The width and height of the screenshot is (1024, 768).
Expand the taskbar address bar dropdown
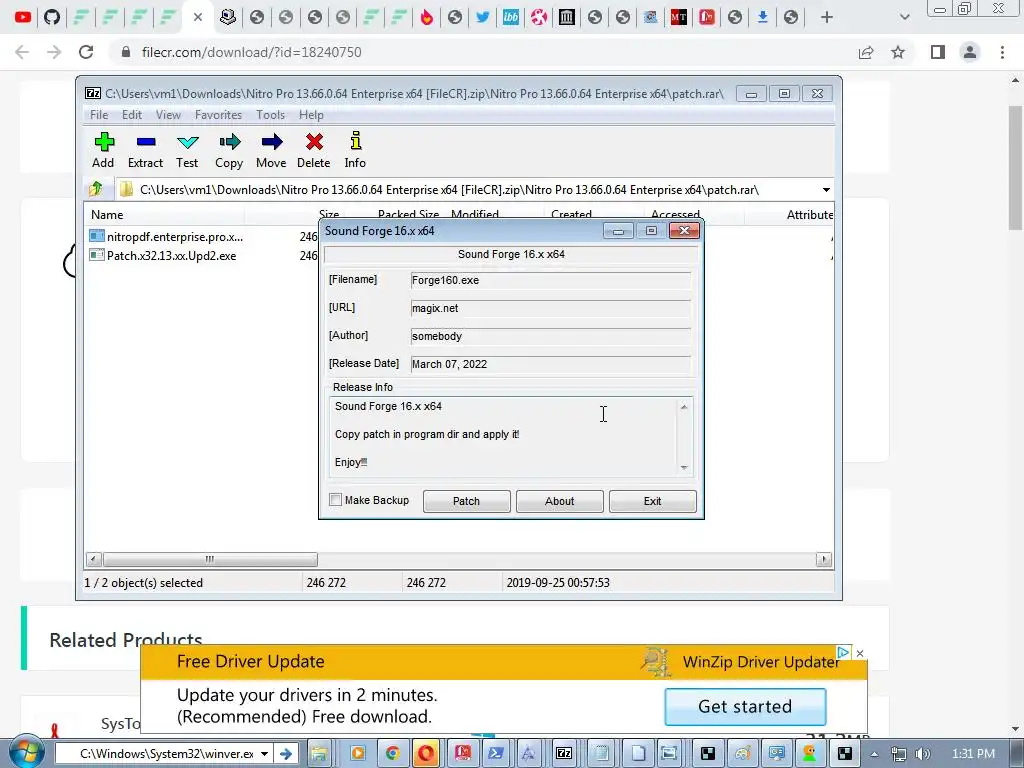click(264, 754)
